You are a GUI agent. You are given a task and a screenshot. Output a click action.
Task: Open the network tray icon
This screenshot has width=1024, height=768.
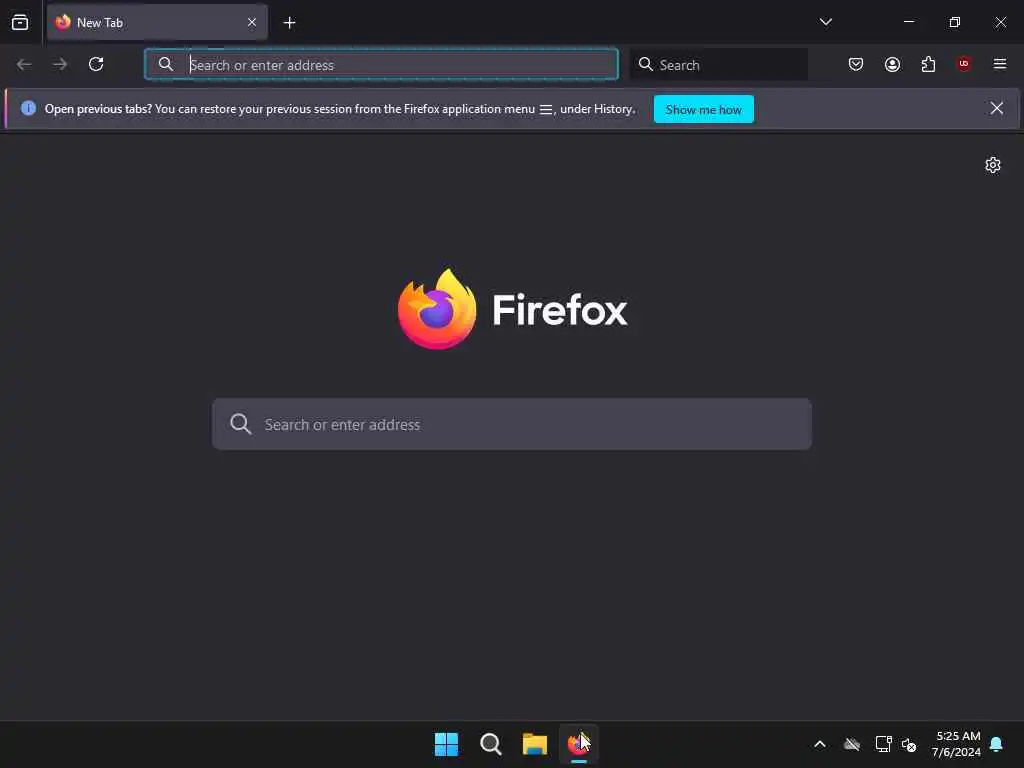point(883,744)
